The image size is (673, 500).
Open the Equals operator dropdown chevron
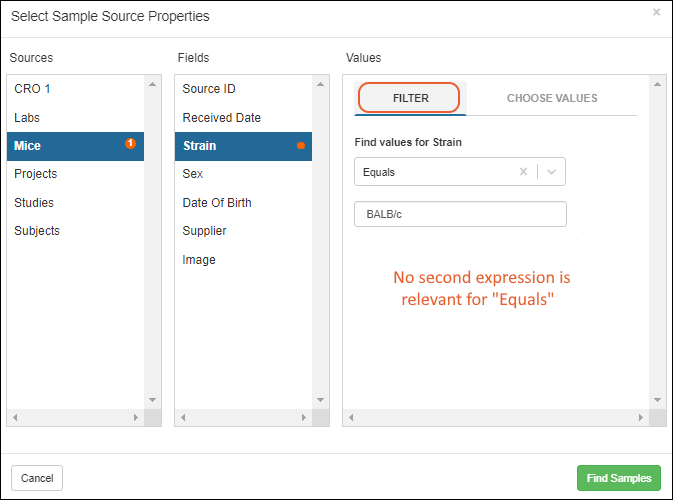click(552, 172)
